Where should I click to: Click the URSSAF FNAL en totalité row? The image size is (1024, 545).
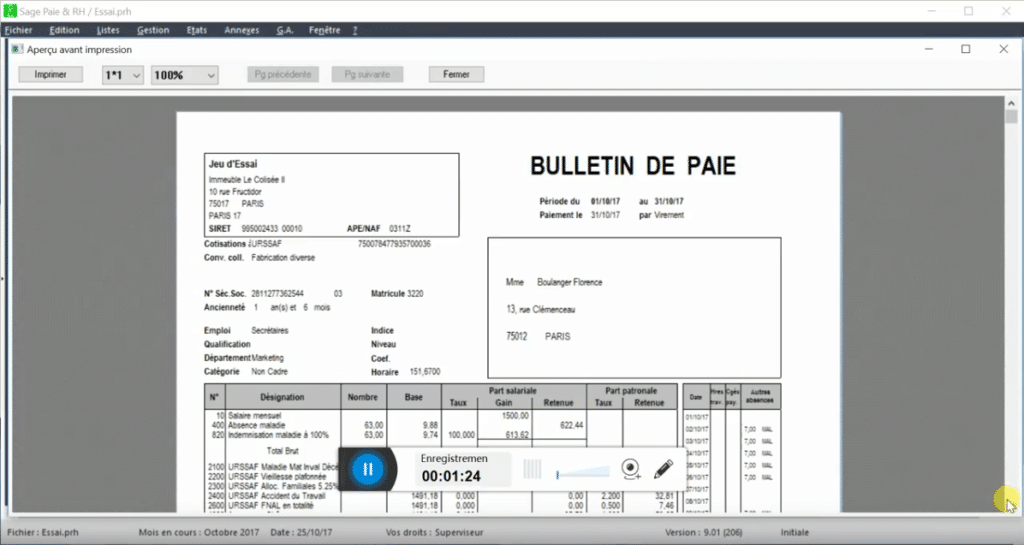[x=441, y=506]
